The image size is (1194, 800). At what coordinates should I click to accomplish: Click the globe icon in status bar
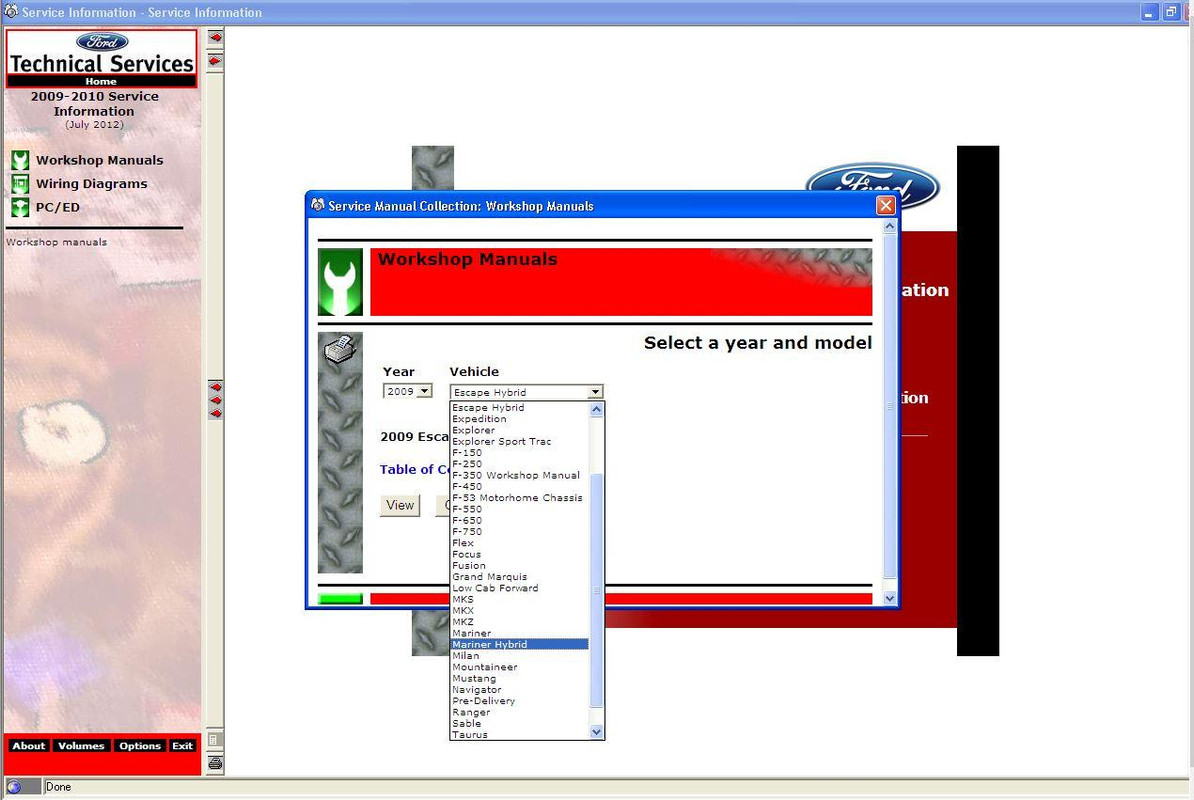click(x=14, y=787)
